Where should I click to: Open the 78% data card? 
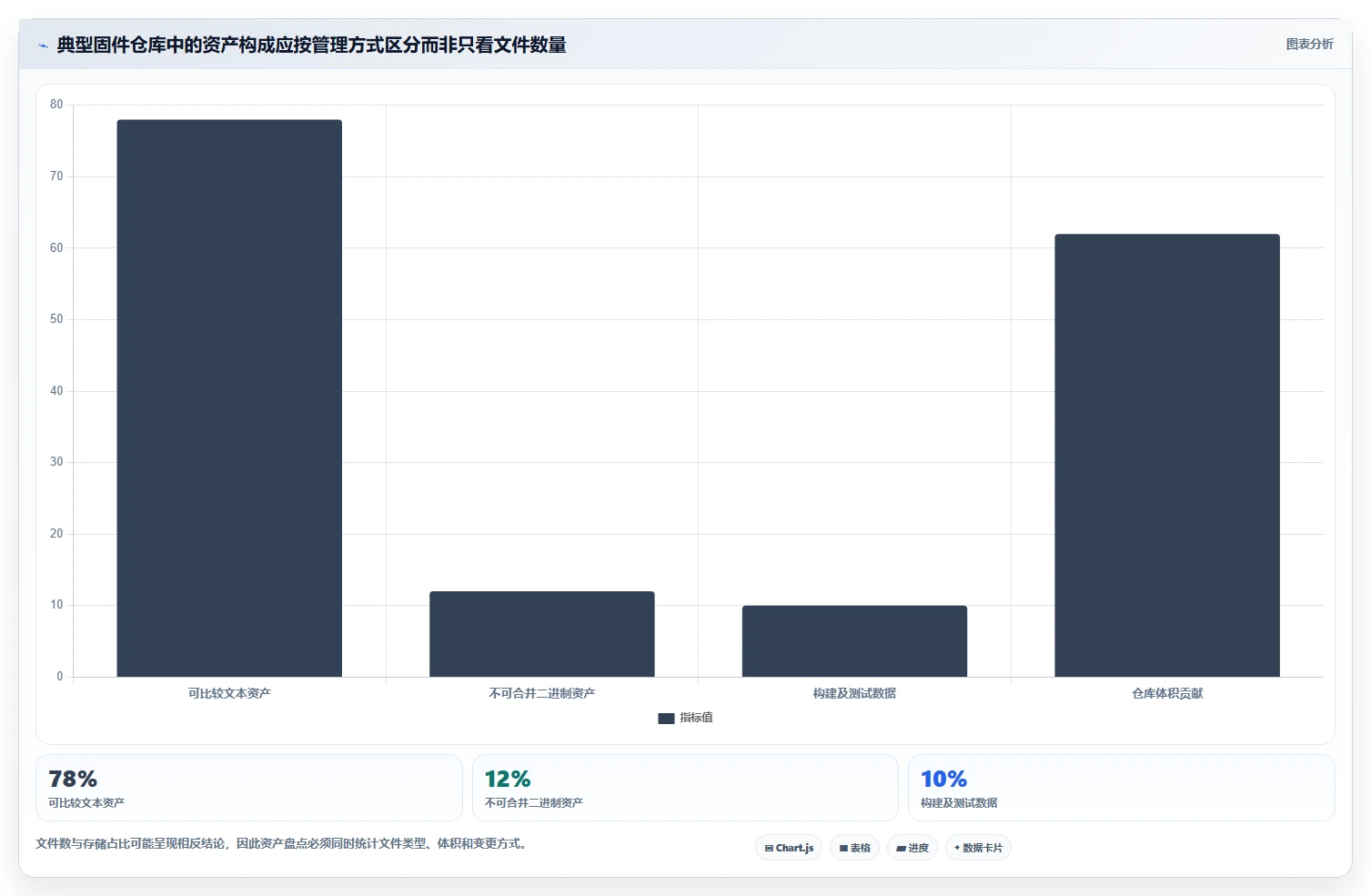[249, 788]
